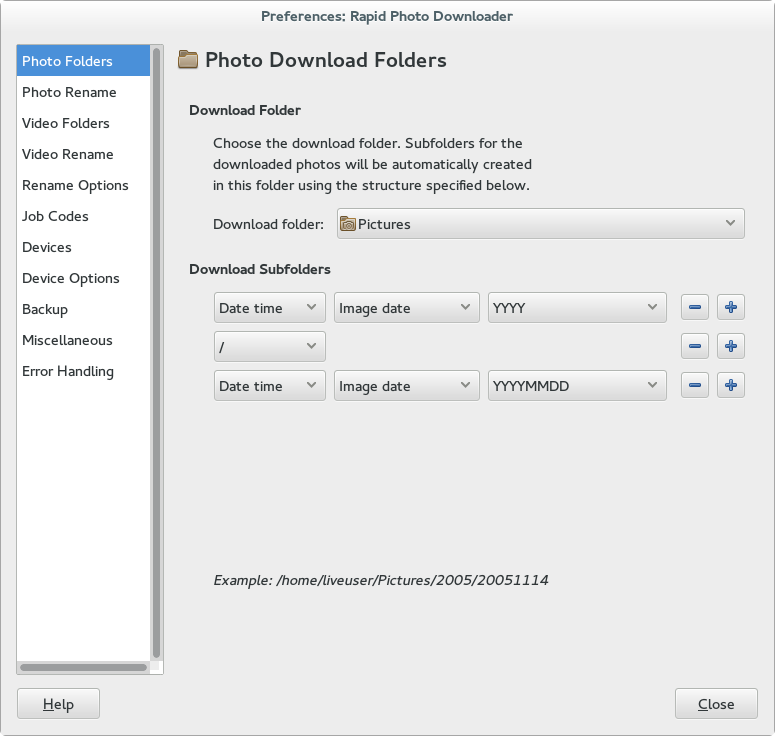Open the YYYY format dropdown

pos(577,307)
